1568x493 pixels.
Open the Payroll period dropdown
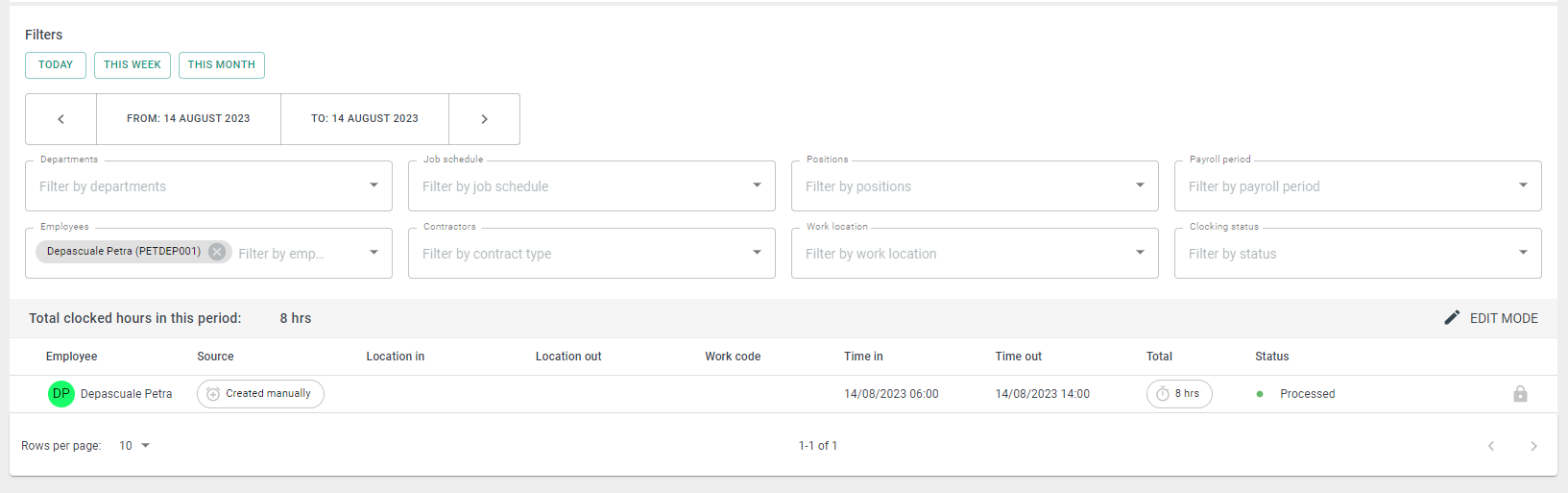tap(1358, 186)
